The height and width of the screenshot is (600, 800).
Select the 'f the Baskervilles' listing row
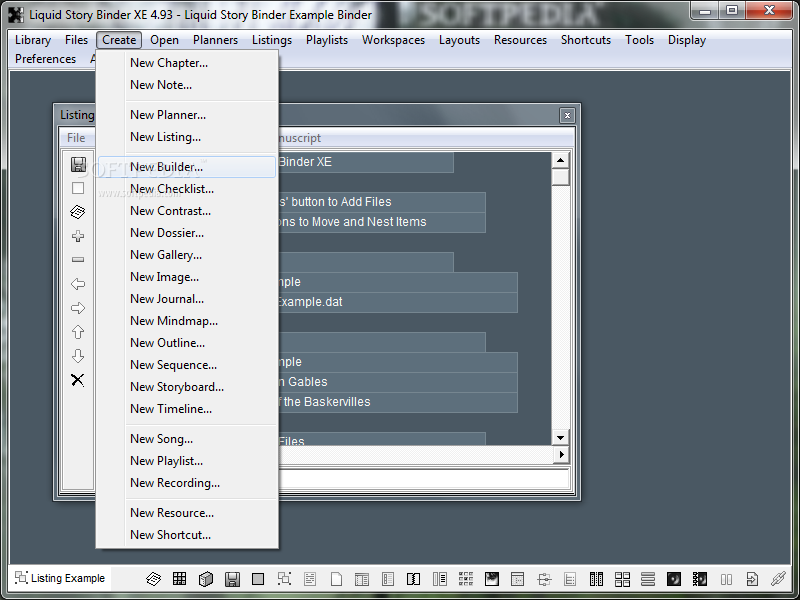398,402
